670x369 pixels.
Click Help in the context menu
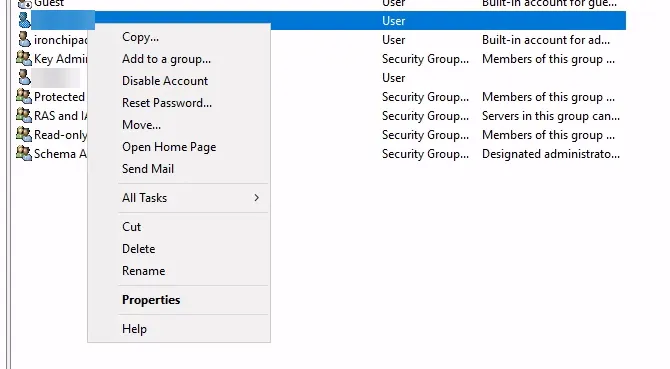pos(134,329)
